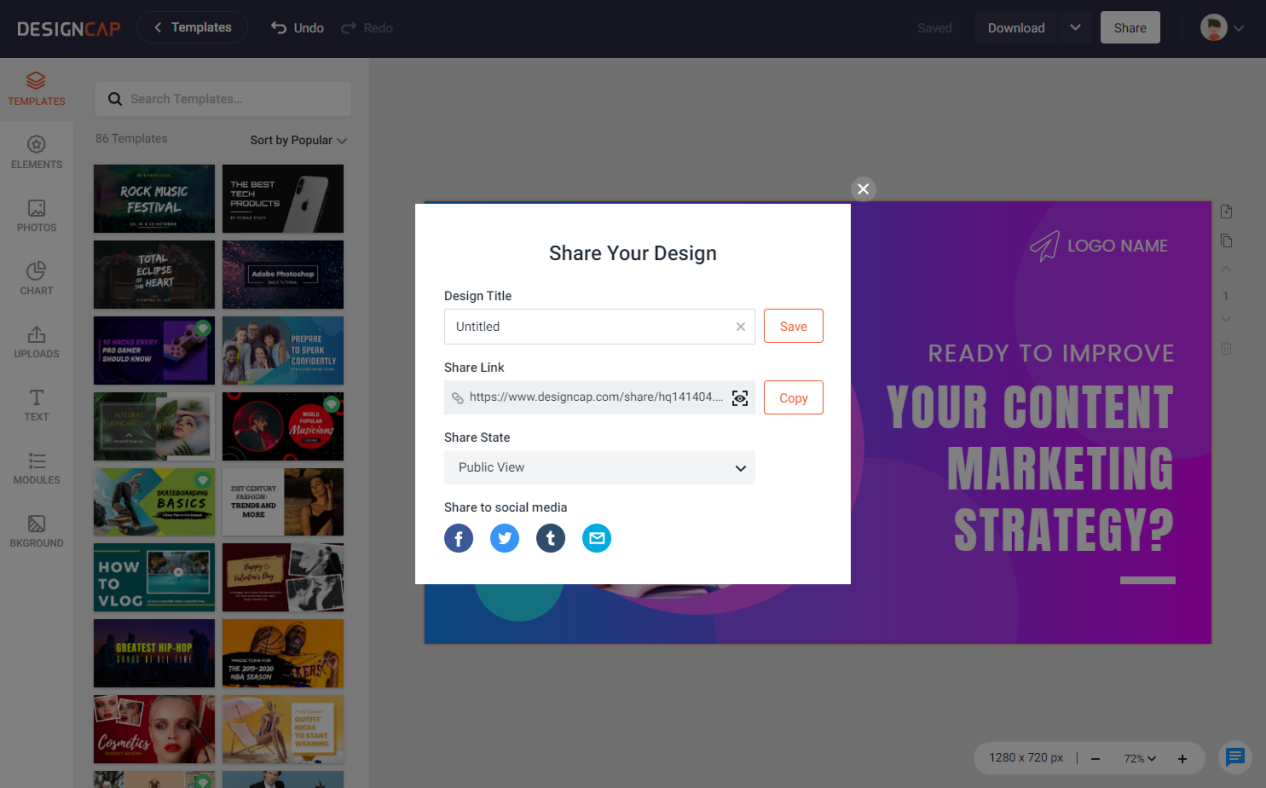Select Total Eclipse of the Heart template

click(154, 275)
